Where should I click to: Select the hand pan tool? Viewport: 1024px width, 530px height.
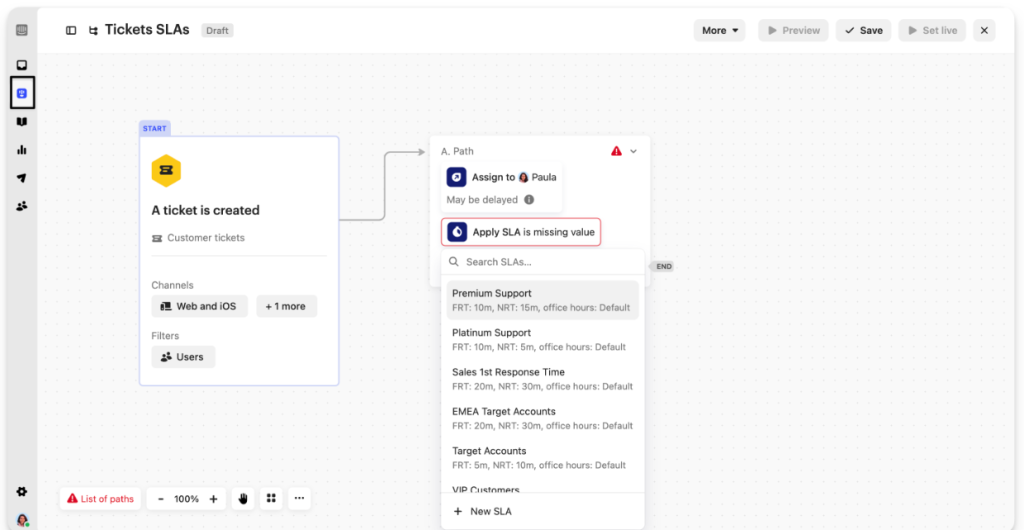243,498
